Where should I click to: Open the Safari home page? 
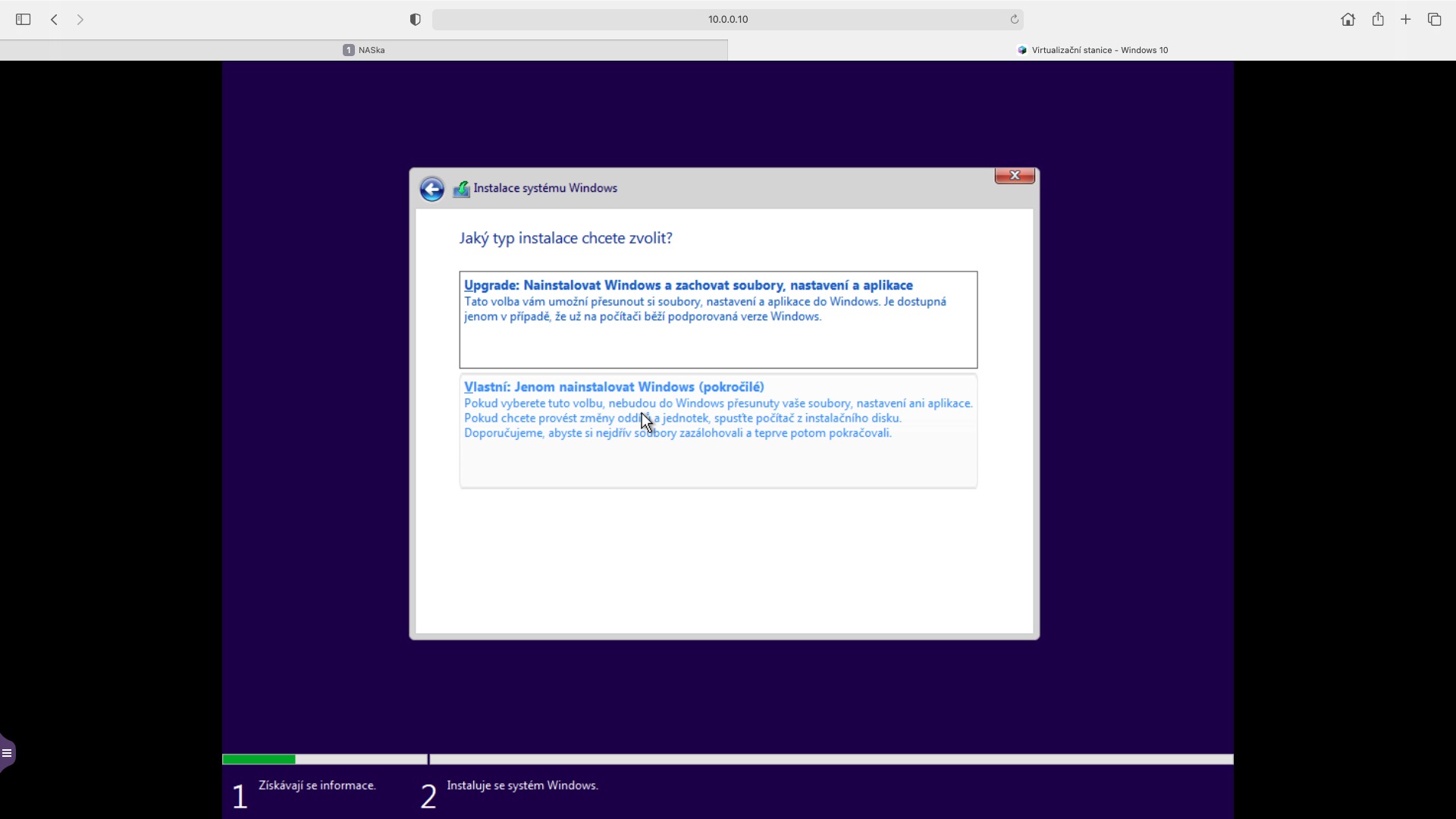point(1348,20)
